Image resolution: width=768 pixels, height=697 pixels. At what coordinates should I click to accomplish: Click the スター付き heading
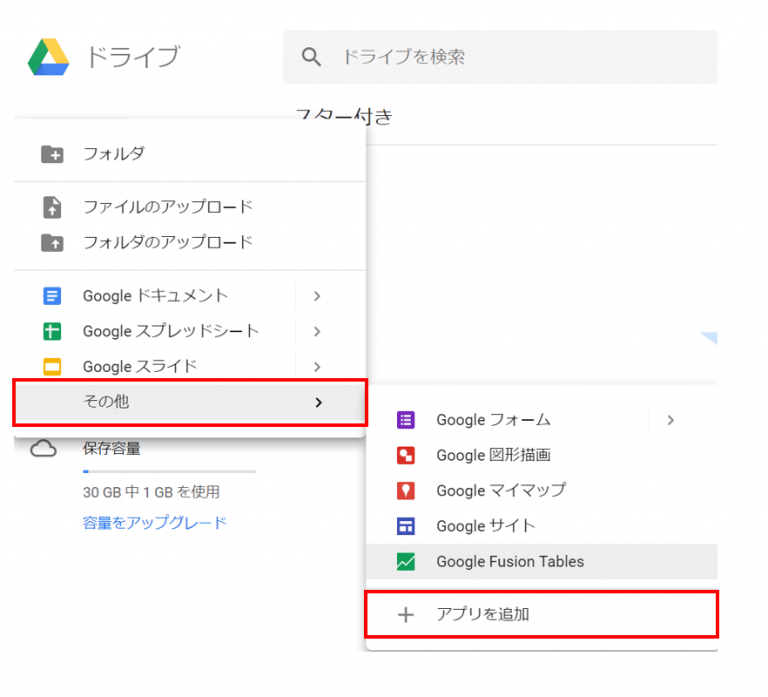point(344,117)
